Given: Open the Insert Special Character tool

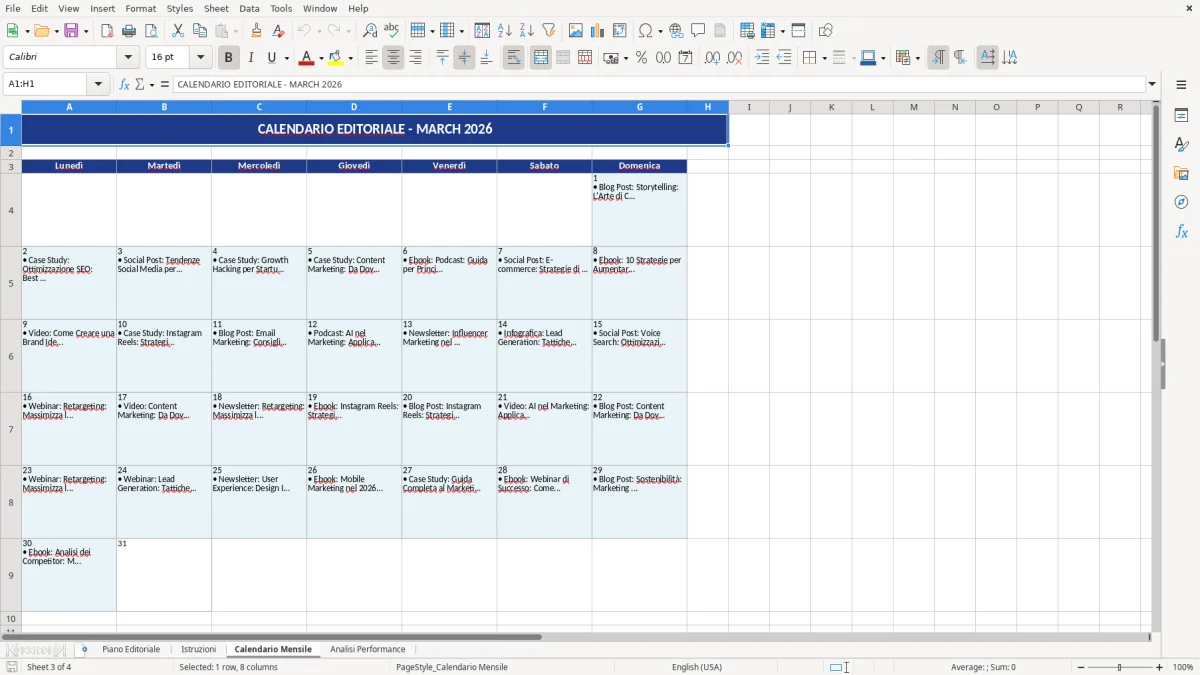Looking at the screenshot, I should tap(646, 30).
